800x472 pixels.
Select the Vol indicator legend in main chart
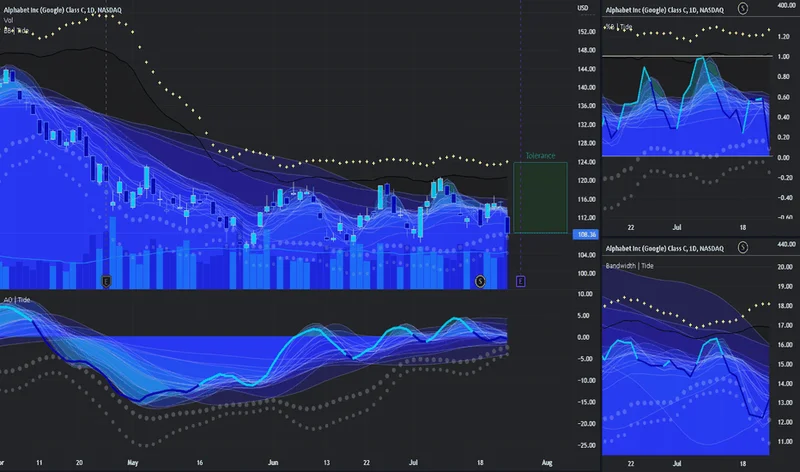[8, 20]
